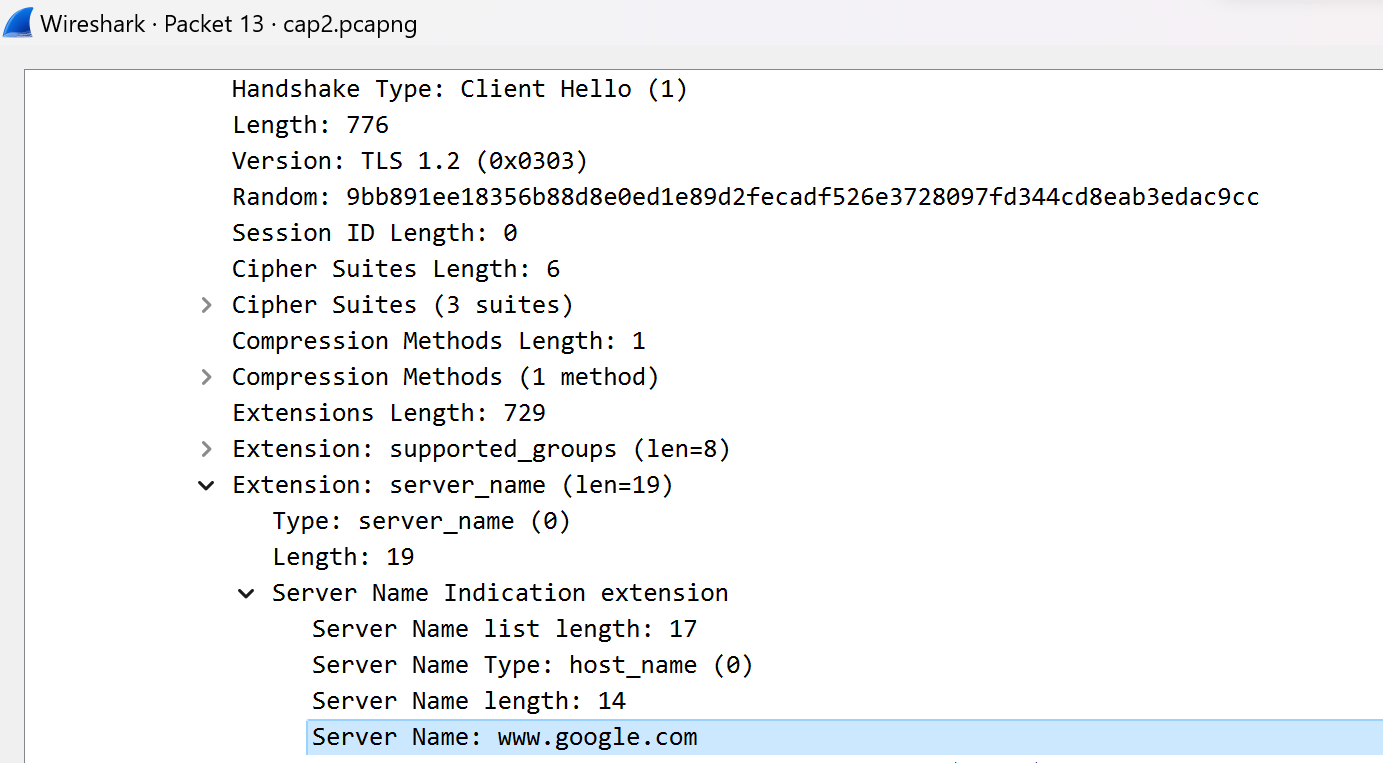Expand the supported_groups extension node
Viewport: 1383px width, 763px height.
207,449
